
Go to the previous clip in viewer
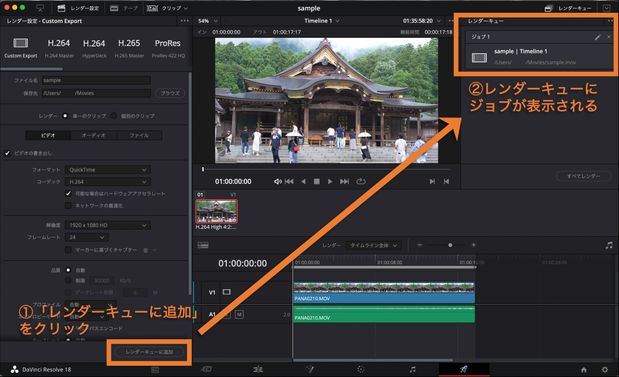(x=446, y=181)
